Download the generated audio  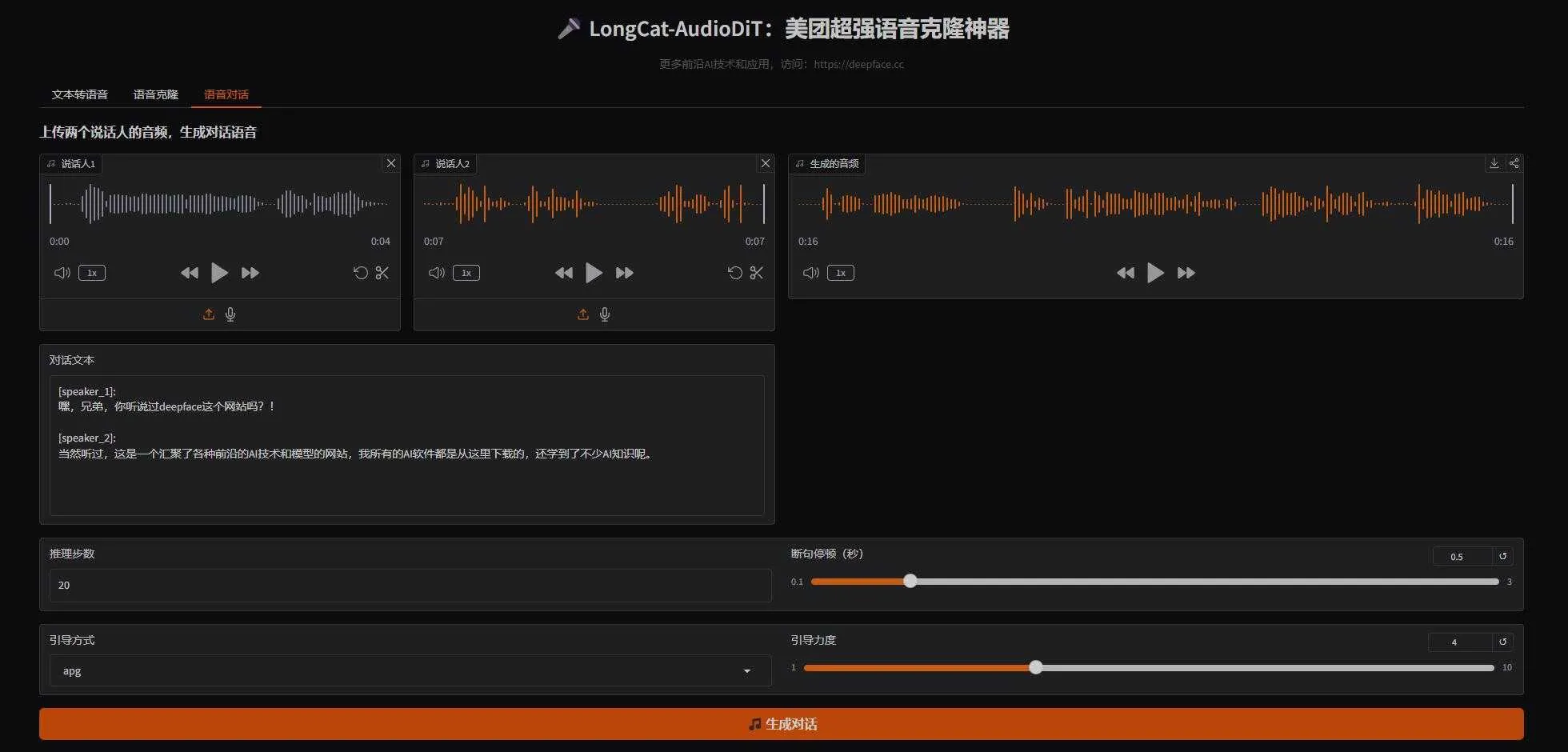tap(1494, 163)
